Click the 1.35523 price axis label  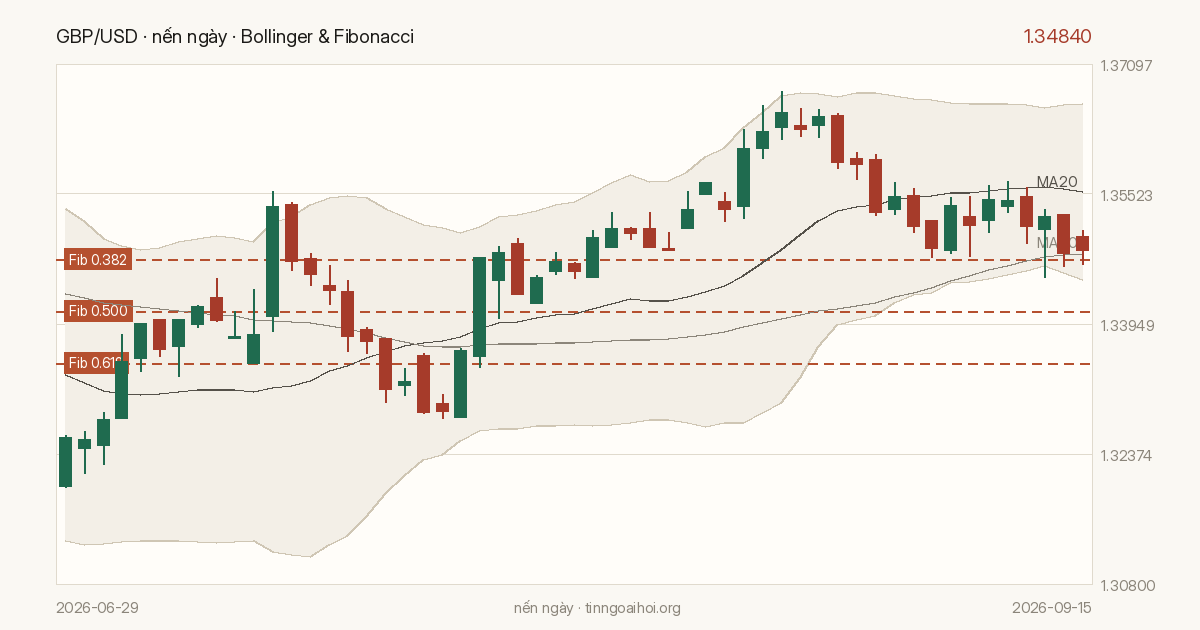point(1127,194)
